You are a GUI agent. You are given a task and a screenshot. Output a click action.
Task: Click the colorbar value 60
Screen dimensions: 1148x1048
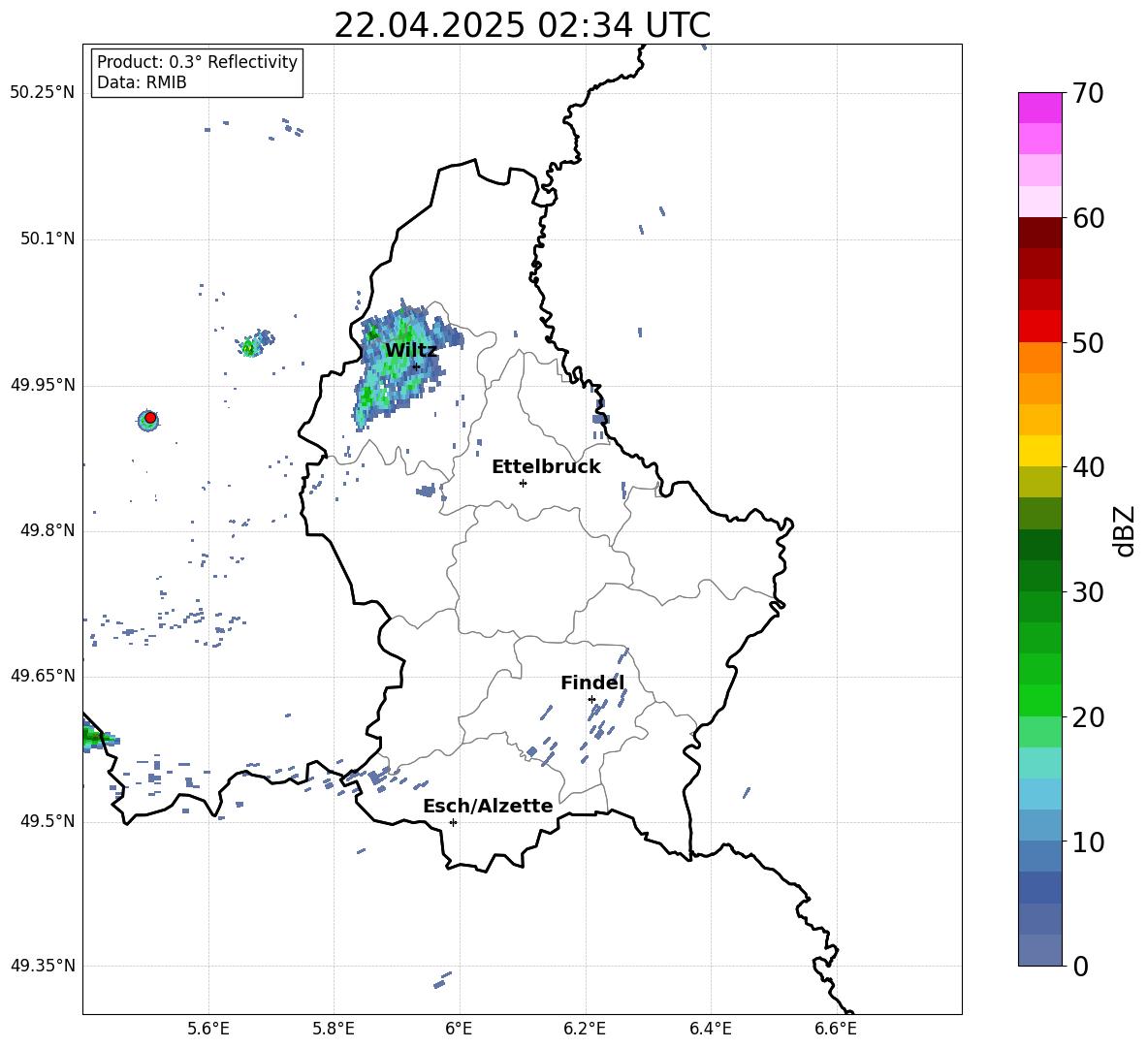(1088, 218)
